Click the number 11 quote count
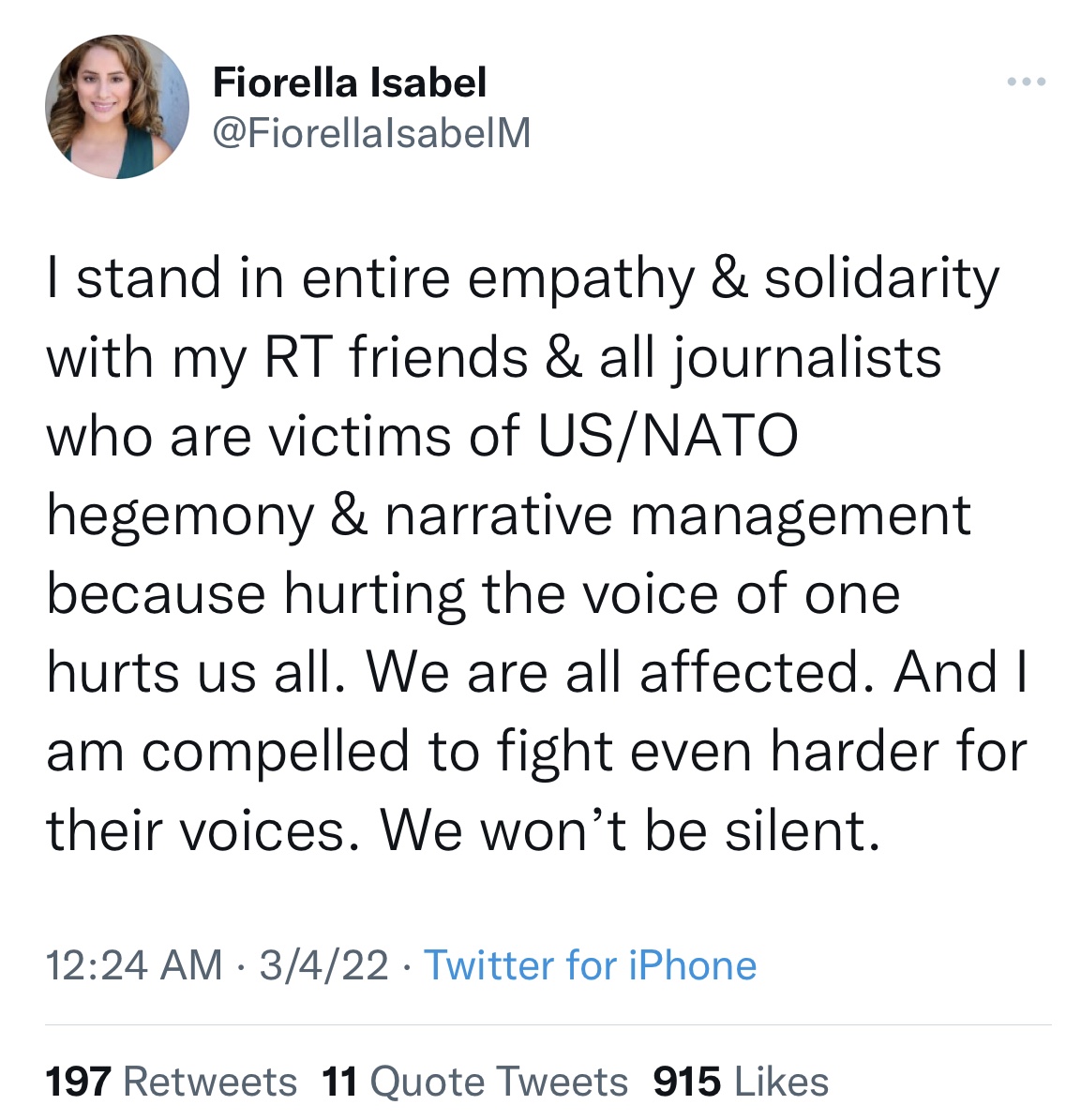1066x1120 pixels. 339,1082
